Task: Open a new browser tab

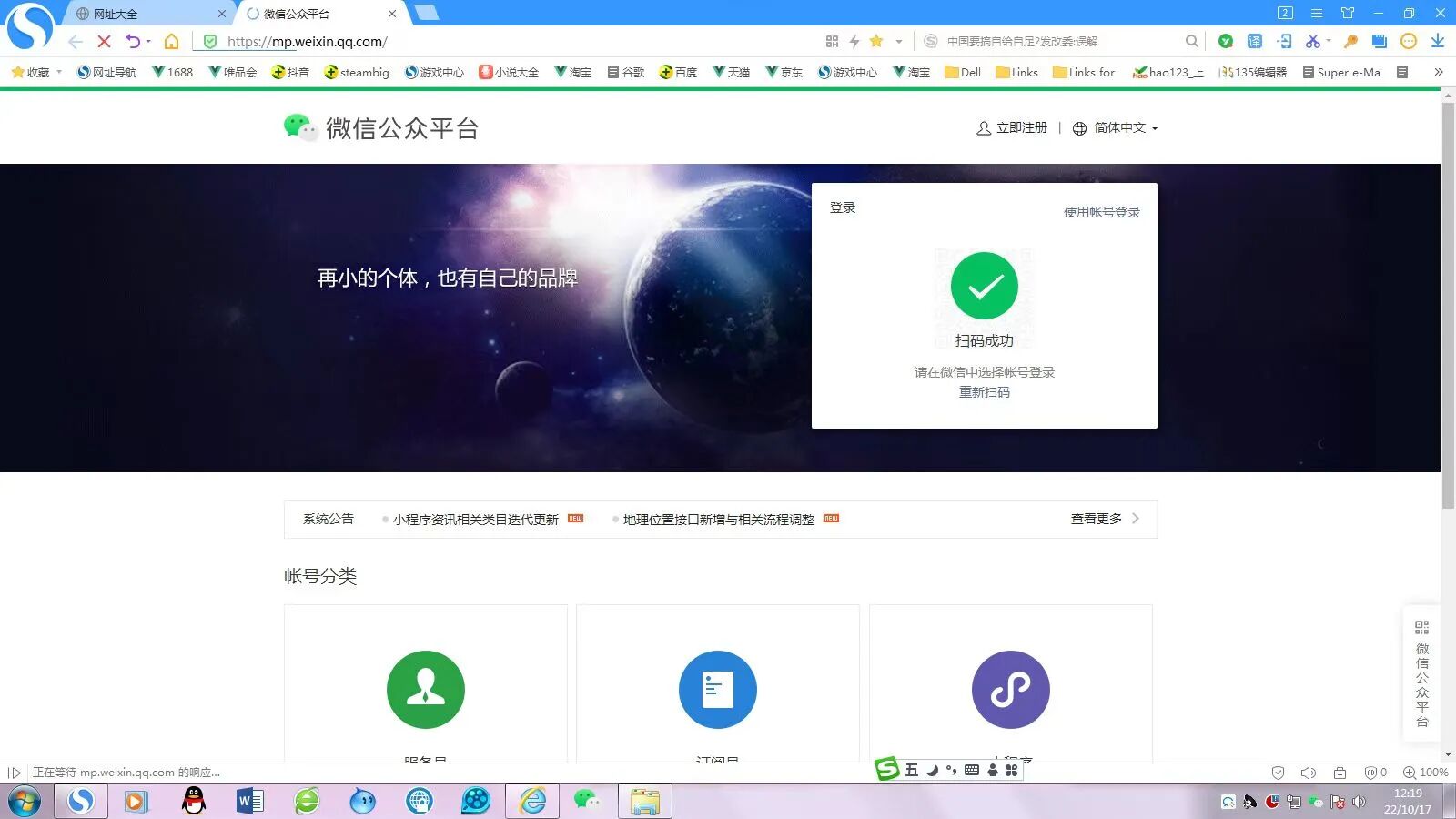Action: pyautogui.click(x=426, y=13)
